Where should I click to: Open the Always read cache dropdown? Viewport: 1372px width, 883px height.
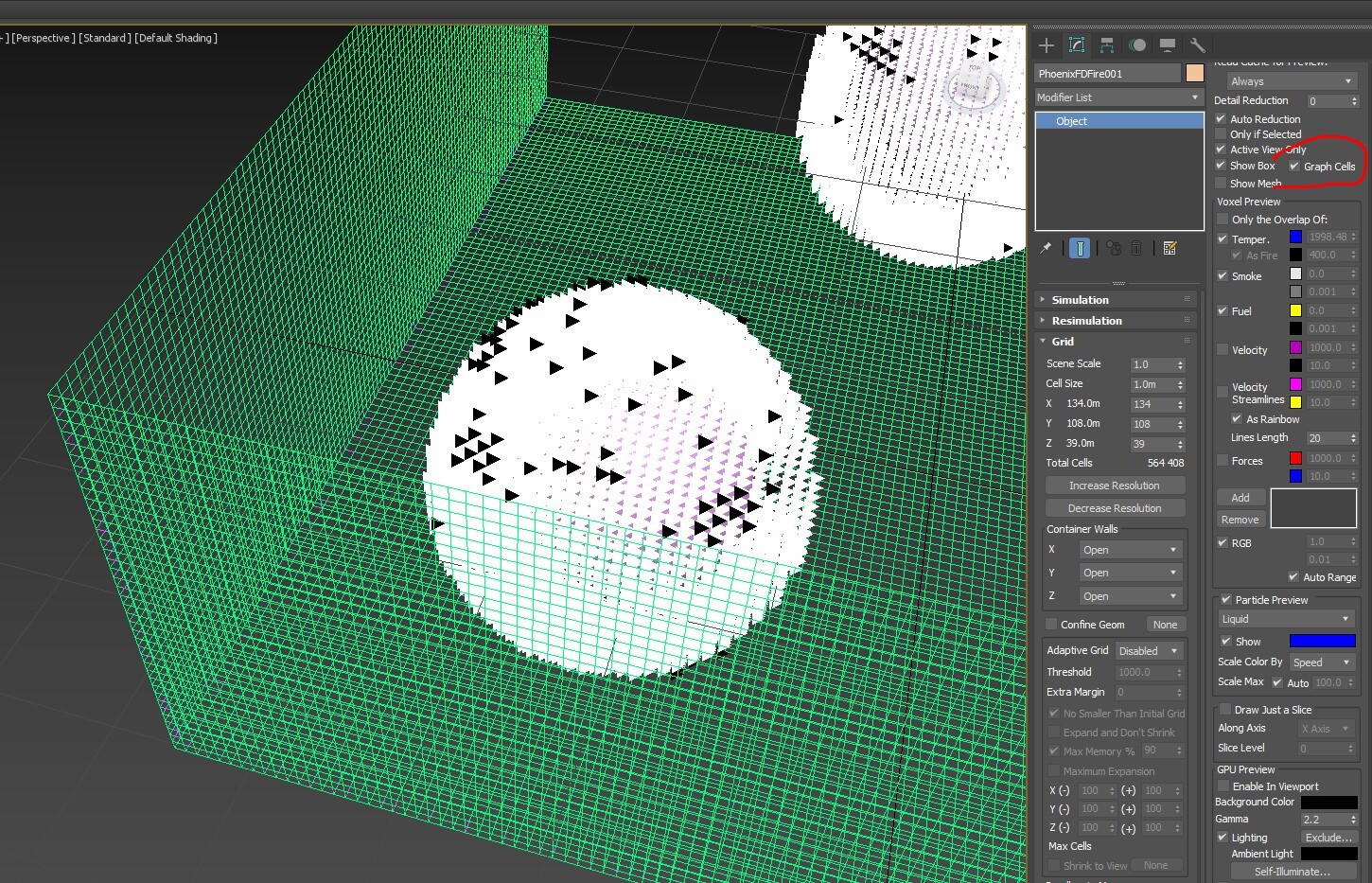[1292, 81]
